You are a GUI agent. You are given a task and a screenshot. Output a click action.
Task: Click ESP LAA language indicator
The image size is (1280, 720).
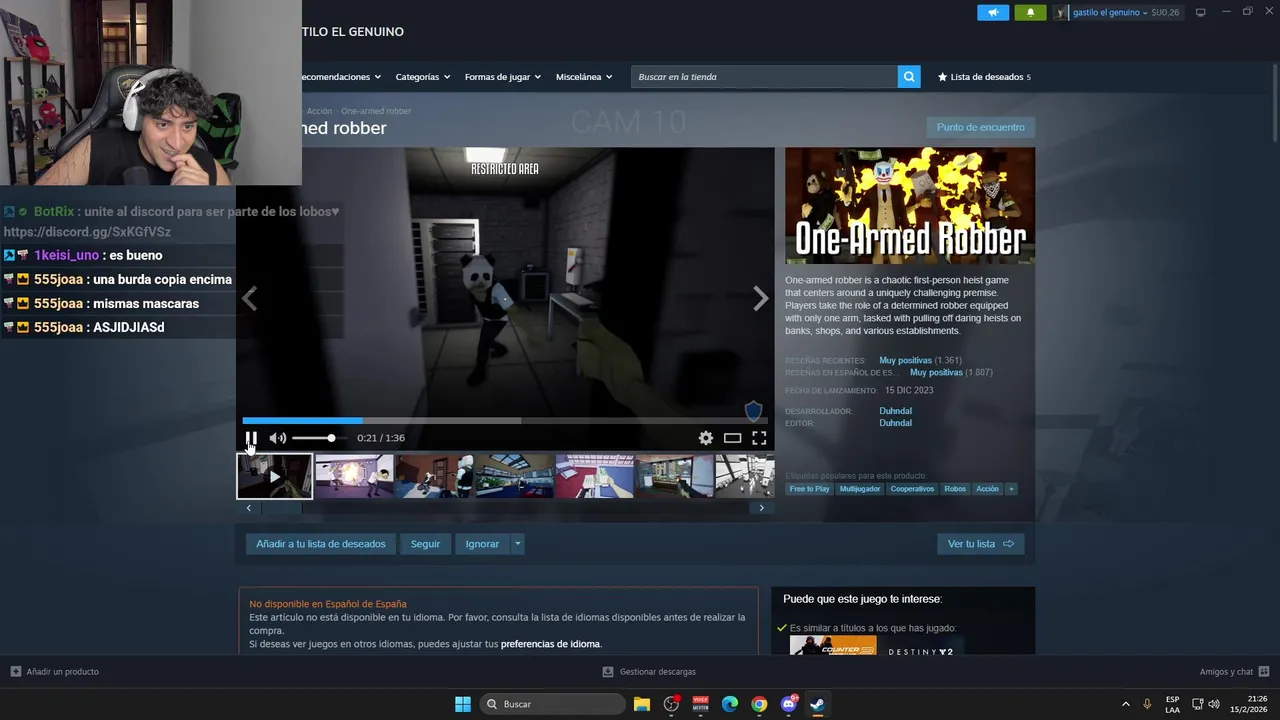click(1172, 704)
